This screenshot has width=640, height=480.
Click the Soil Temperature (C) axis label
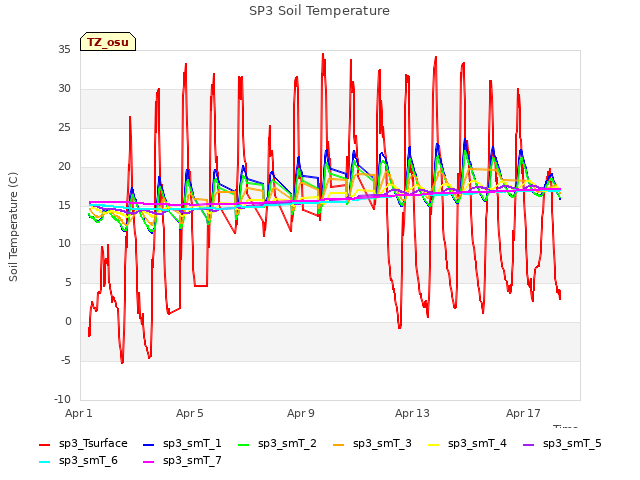click(x=13, y=227)
